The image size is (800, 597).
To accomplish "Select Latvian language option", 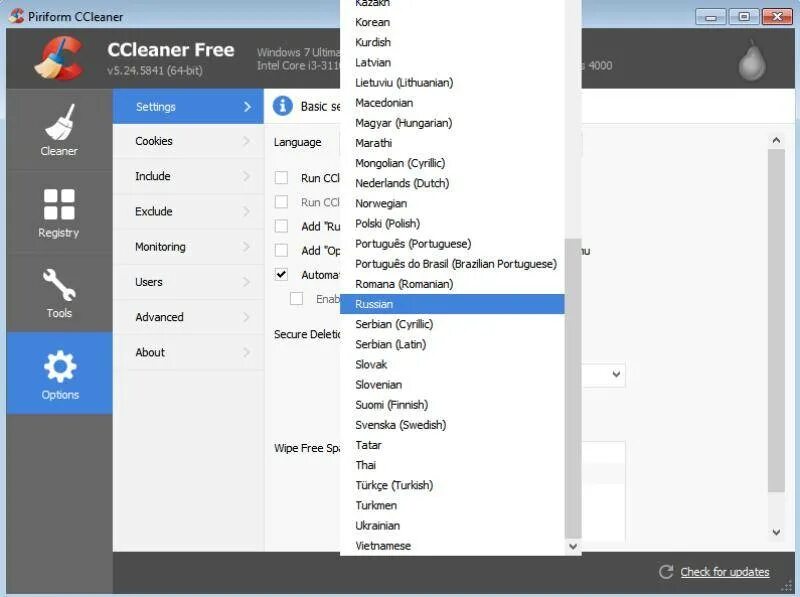I will click(452, 63).
